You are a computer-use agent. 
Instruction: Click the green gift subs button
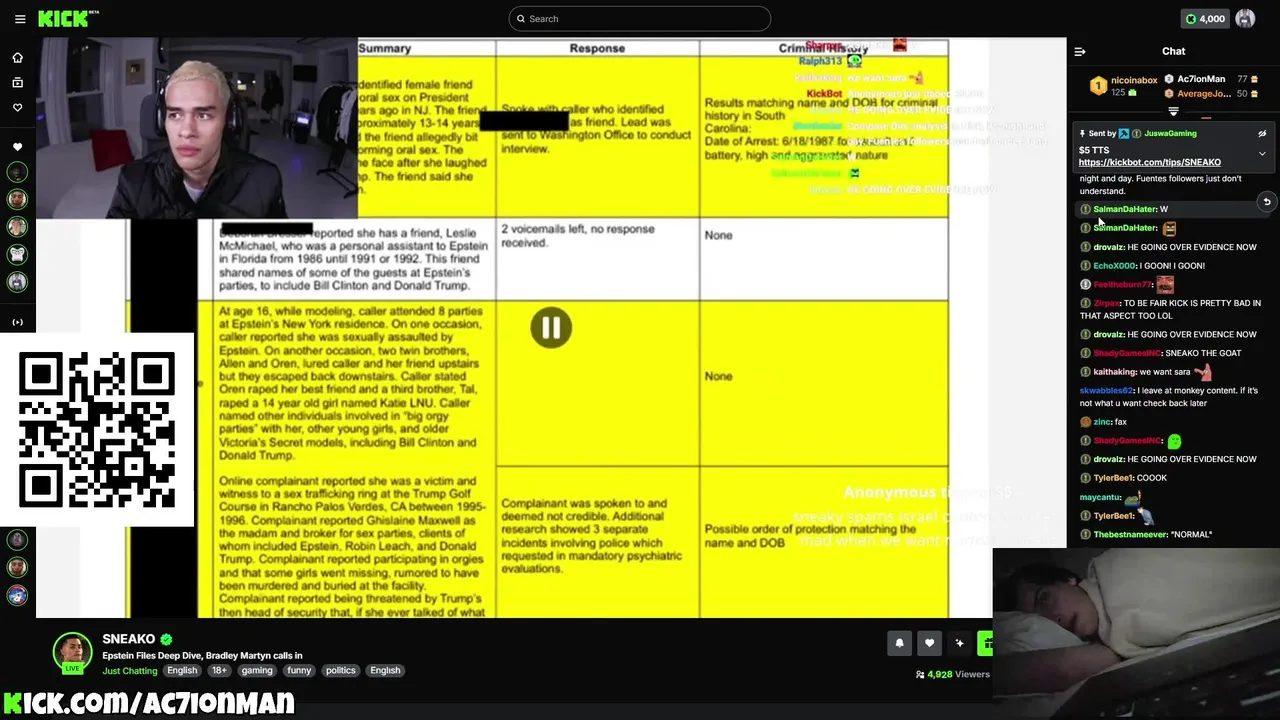tap(985, 644)
